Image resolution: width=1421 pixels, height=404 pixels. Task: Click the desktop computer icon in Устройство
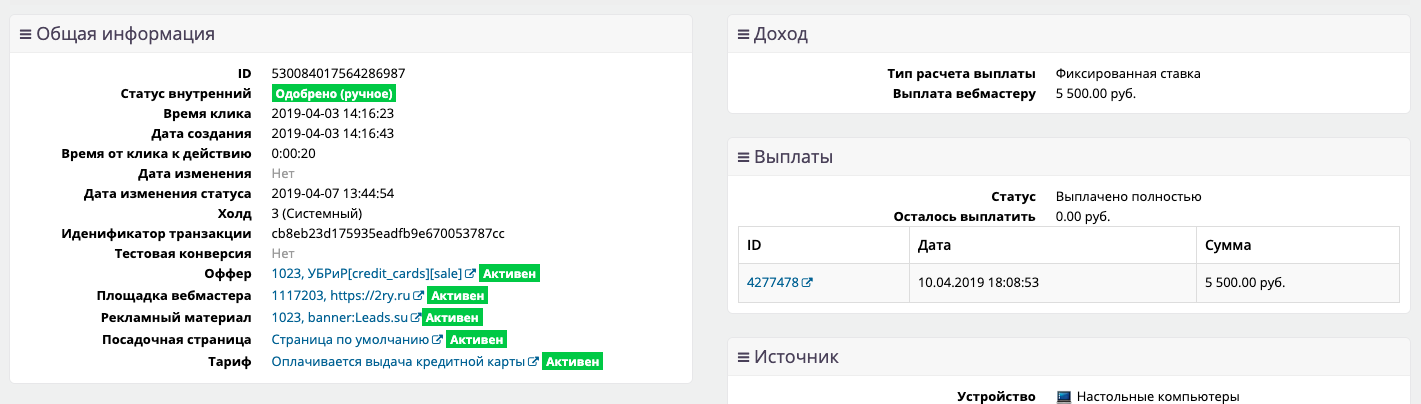coord(1064,397)
